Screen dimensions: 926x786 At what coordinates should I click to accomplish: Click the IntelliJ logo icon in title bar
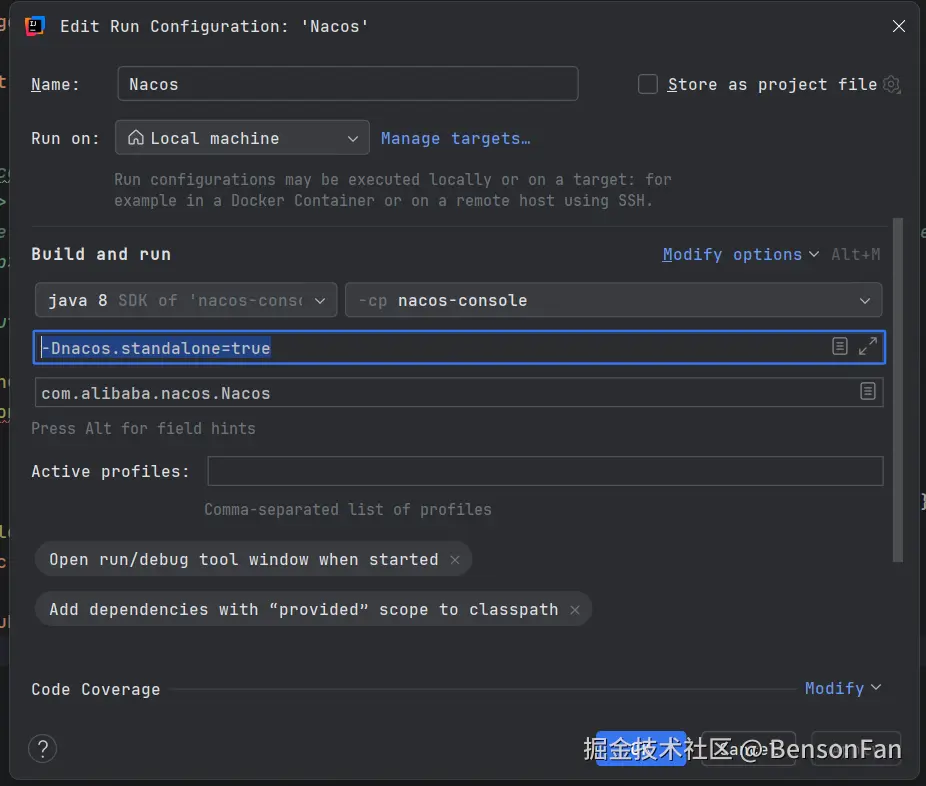(35, 26)
